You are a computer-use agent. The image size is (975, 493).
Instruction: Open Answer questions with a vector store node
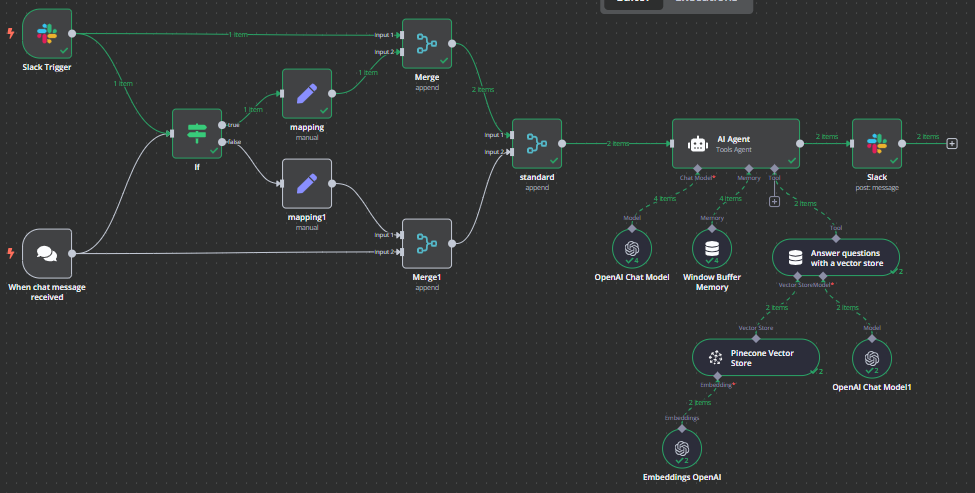click(835, 257)
